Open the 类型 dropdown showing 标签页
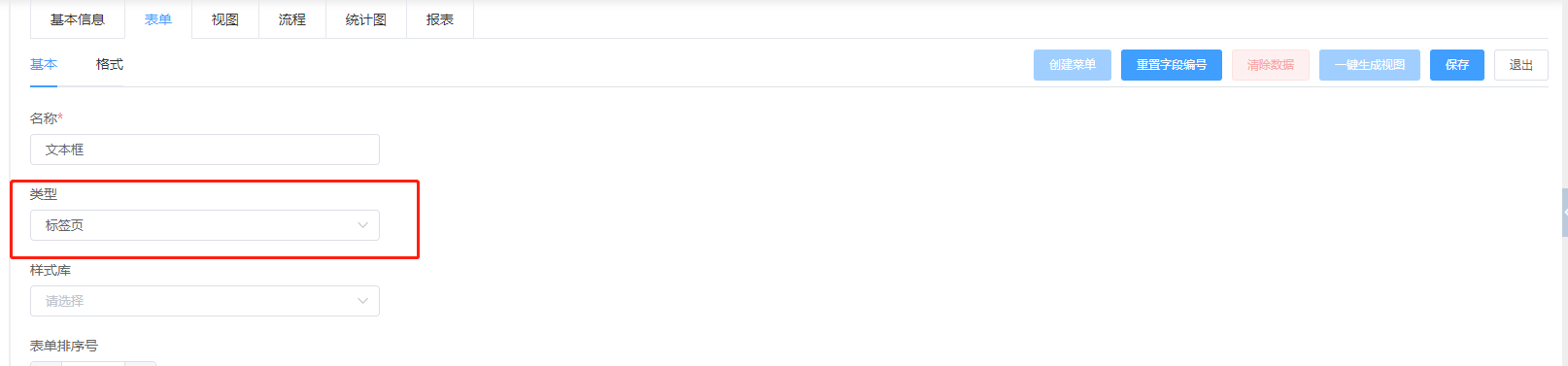Image resolution: width=1568 pixels, height=366 pixels. [205, 225]
